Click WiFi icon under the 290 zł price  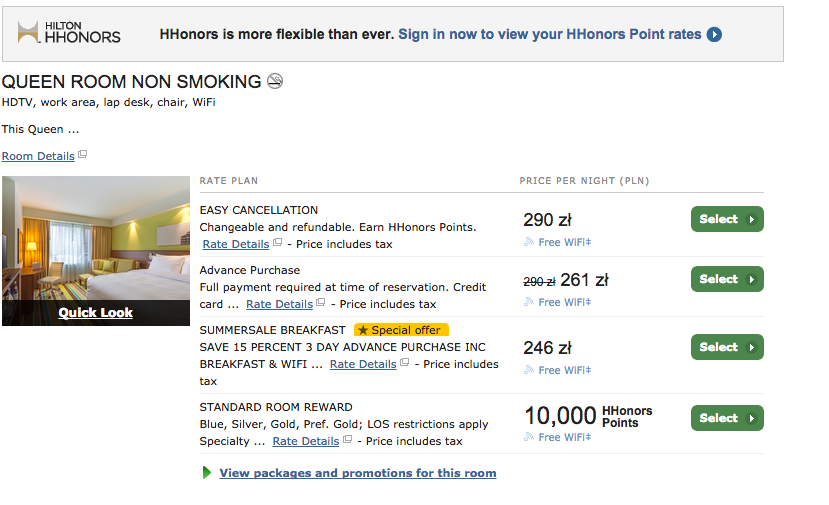[529, 242]
